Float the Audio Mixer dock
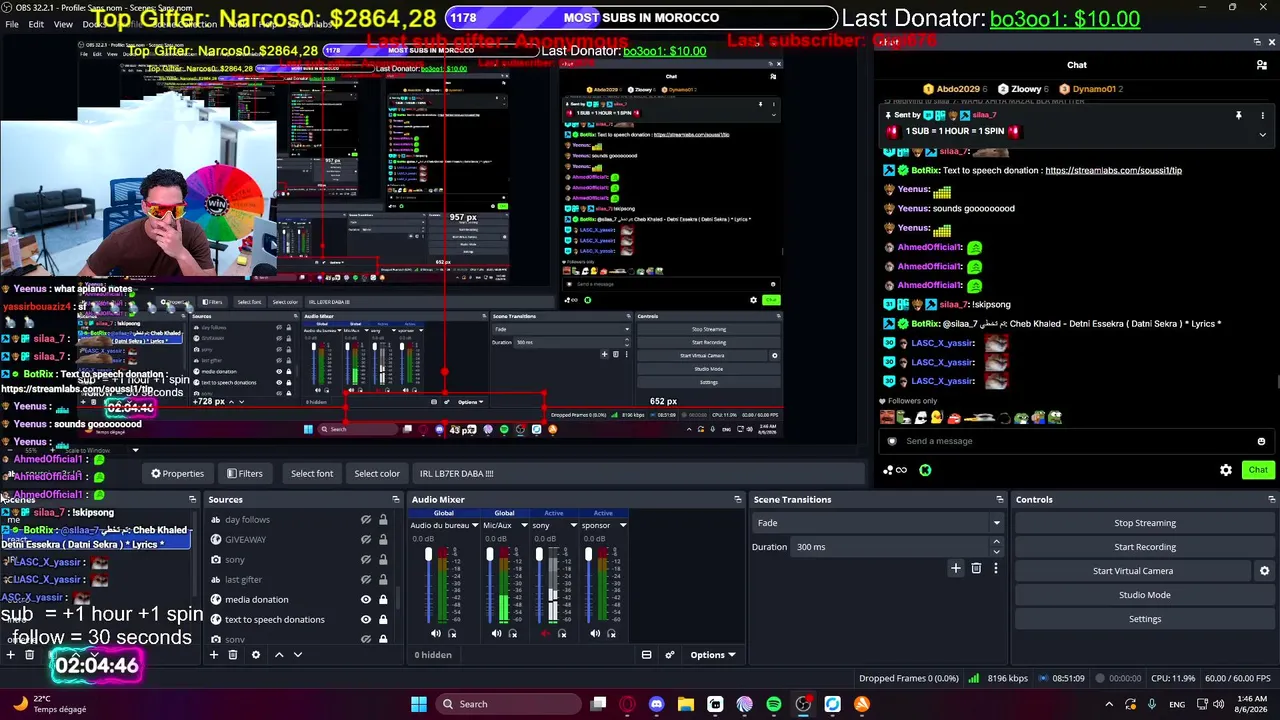Image resolution: width=1280 pixels, height=720 pixels. [738, 499]
